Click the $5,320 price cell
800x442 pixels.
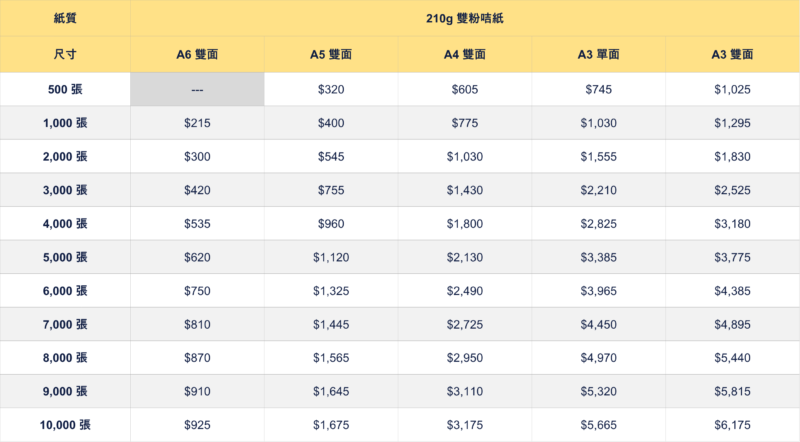point(598,391)
